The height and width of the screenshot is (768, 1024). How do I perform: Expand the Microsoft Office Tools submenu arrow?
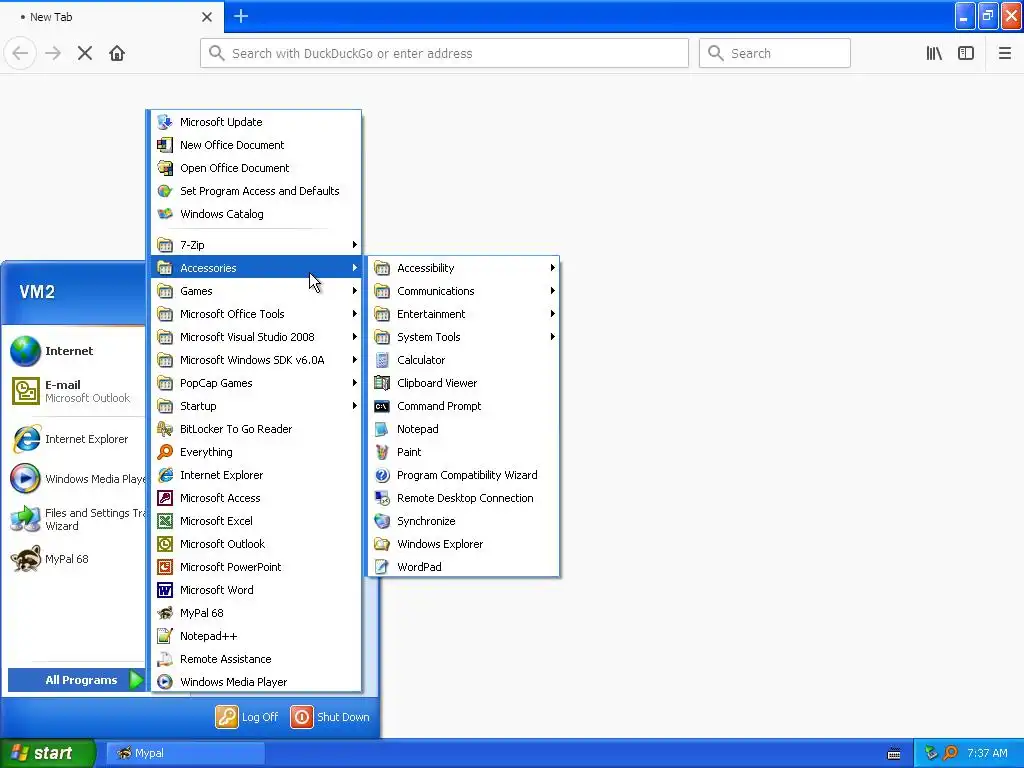point(355,314)
